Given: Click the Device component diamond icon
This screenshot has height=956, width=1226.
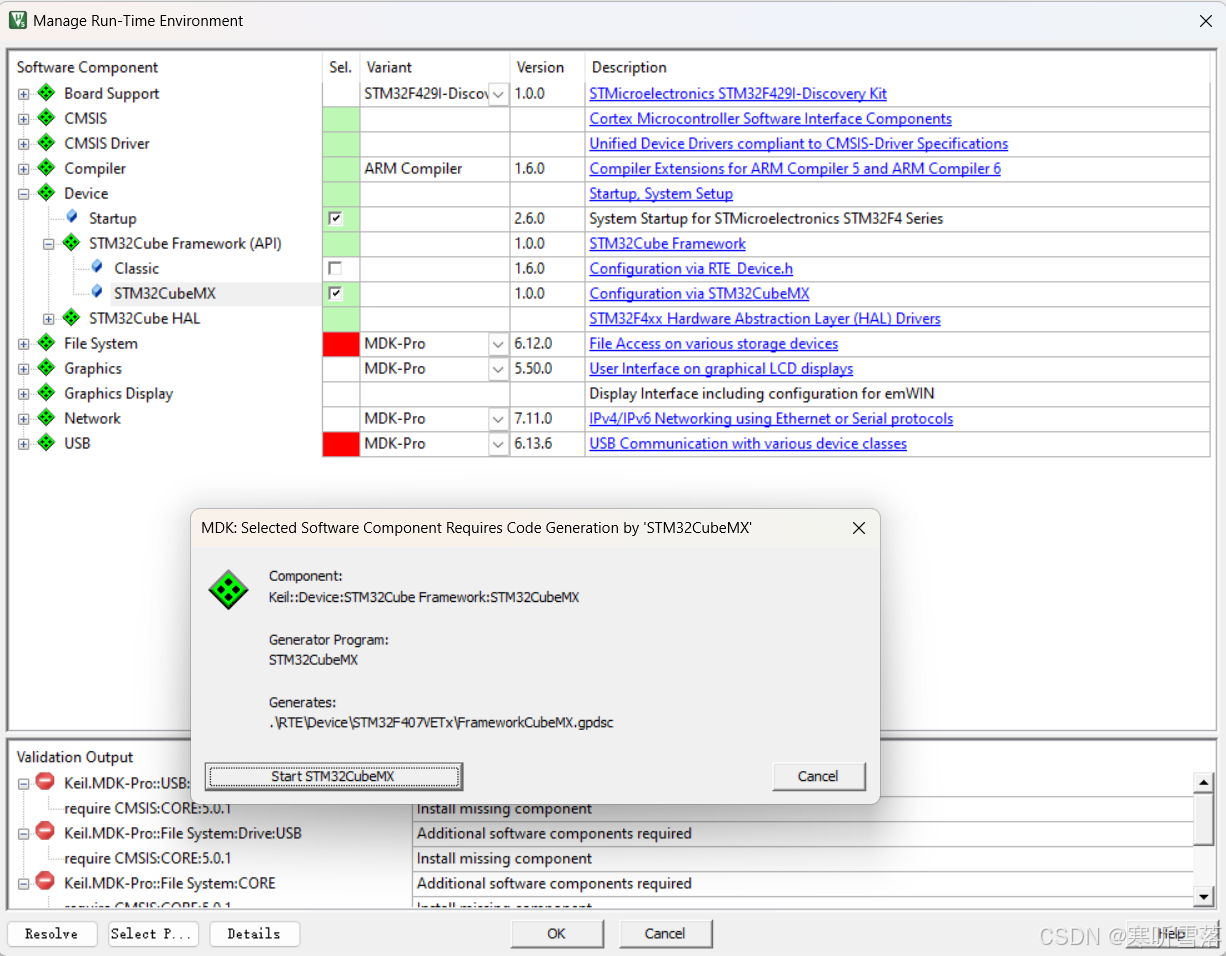Looking at the screenshot, I should 46,193.
